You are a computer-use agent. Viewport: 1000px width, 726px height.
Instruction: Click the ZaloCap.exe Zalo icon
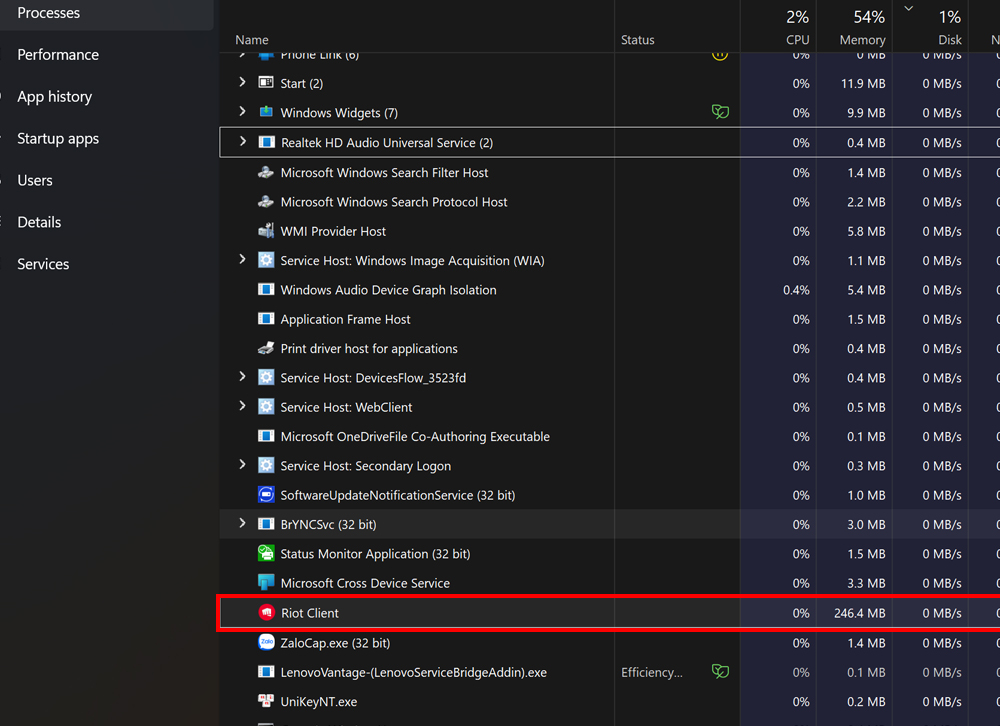click(x=266, y=643)
